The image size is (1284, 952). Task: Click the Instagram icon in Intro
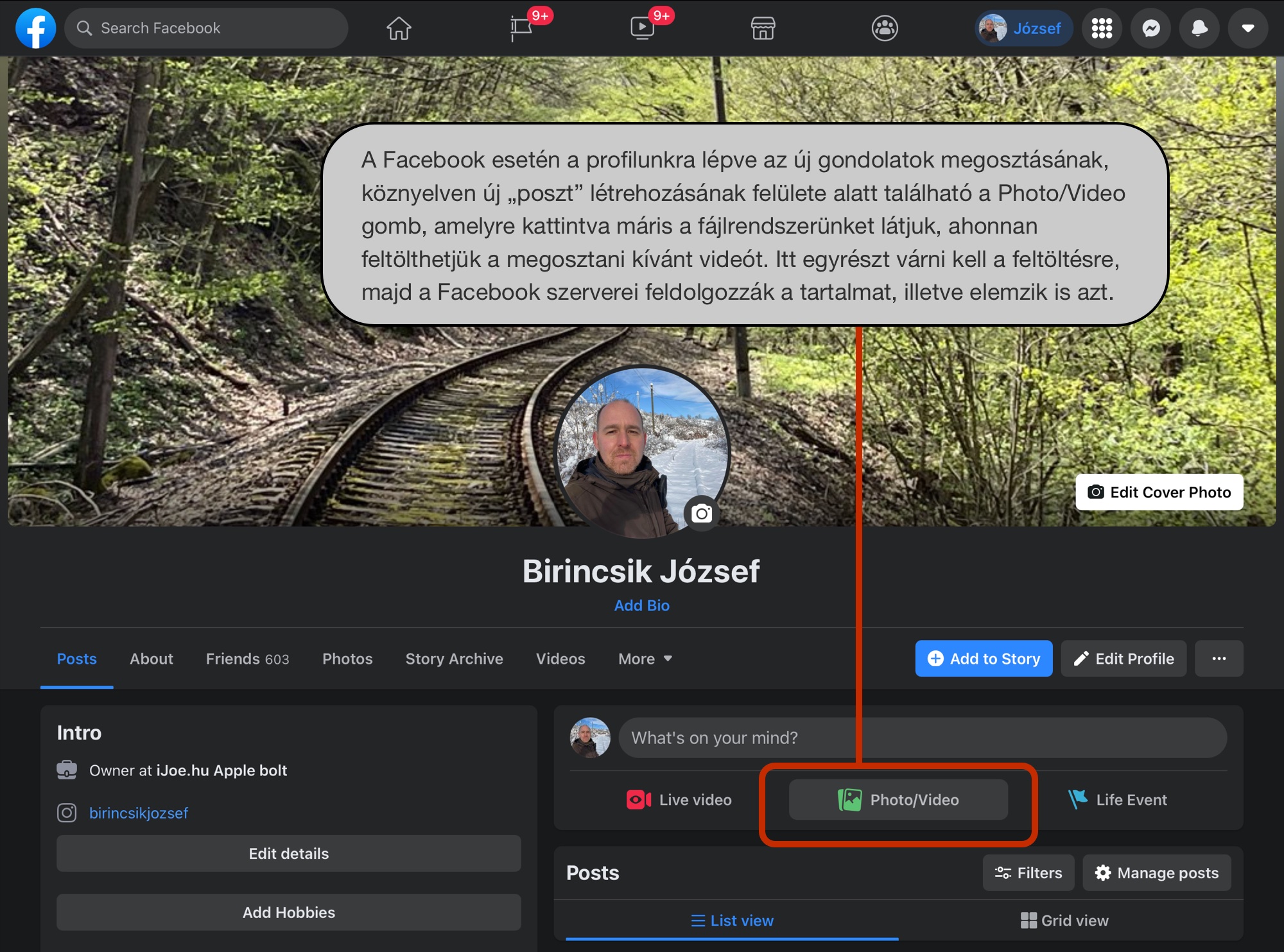pos(67,813)
